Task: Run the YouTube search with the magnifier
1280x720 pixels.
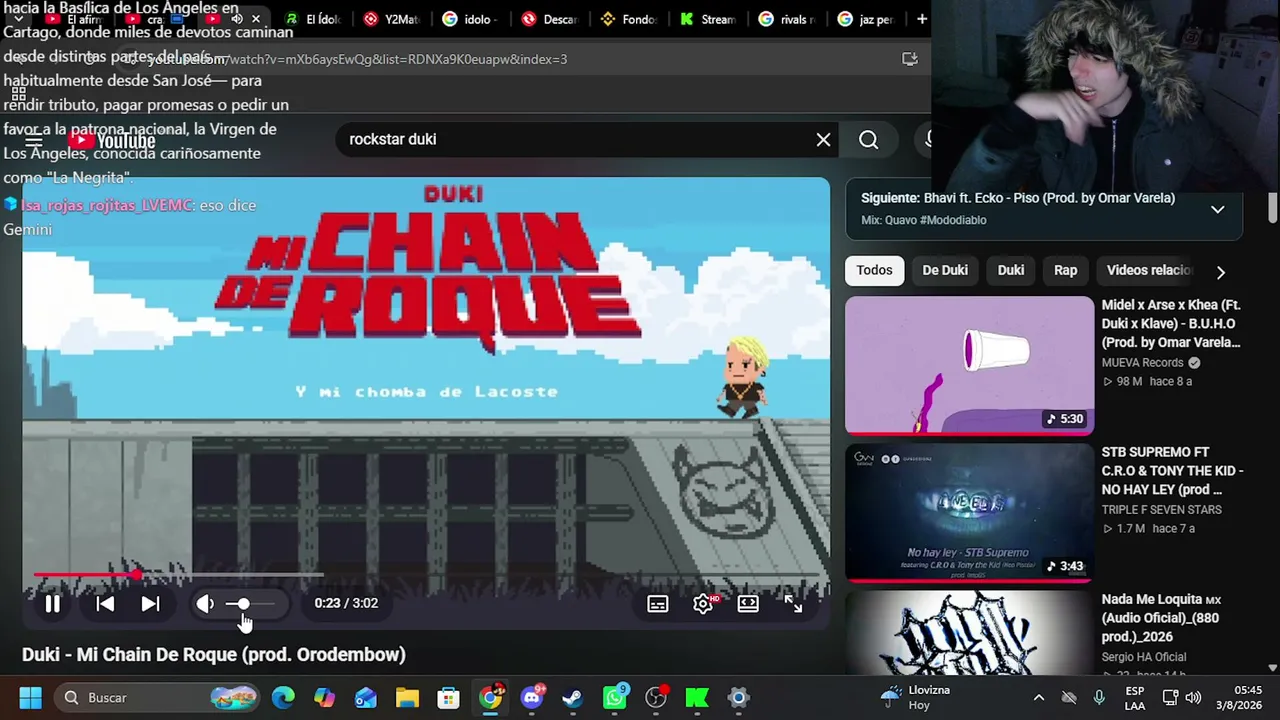Action: click(x=868, y=140)
